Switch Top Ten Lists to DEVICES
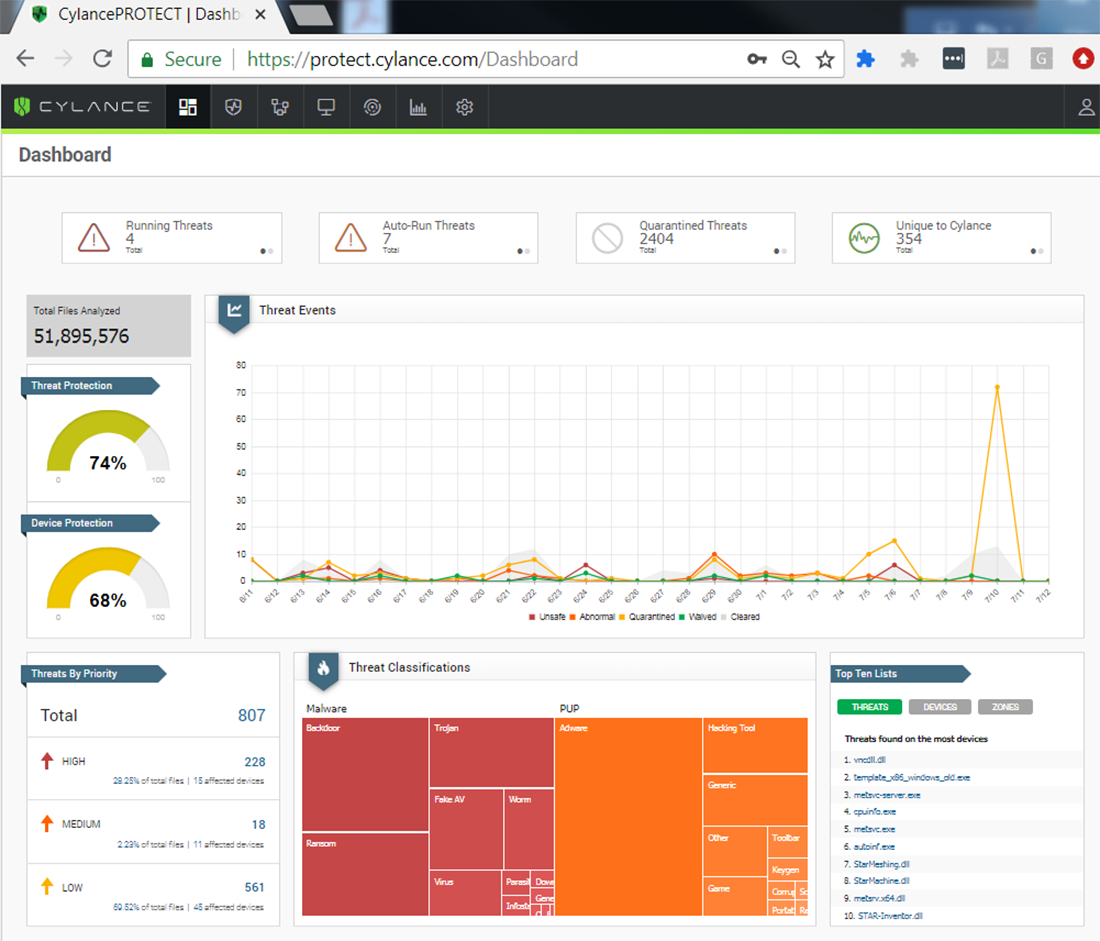The height and width of the screenshot is (941, 1100). (940, 707)
